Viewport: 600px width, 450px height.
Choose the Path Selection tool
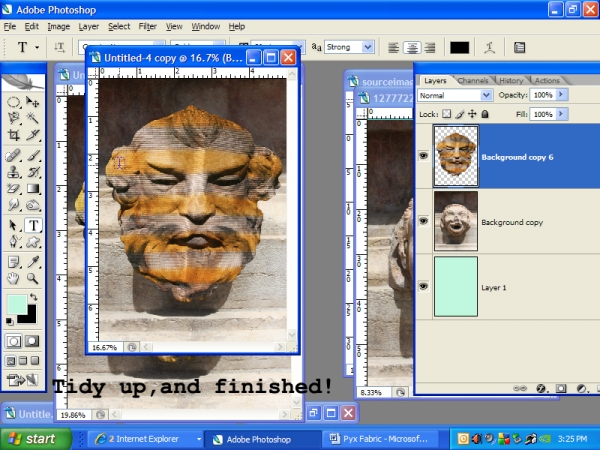[13, 225]
